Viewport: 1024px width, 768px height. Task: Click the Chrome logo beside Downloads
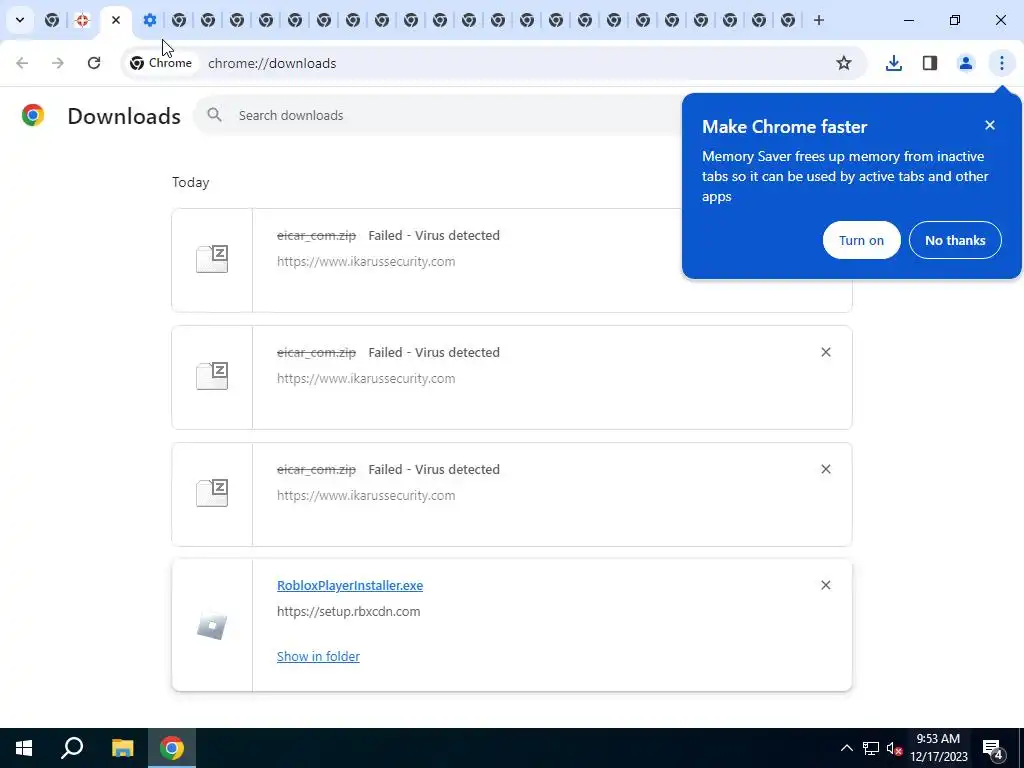click(33, 115)
